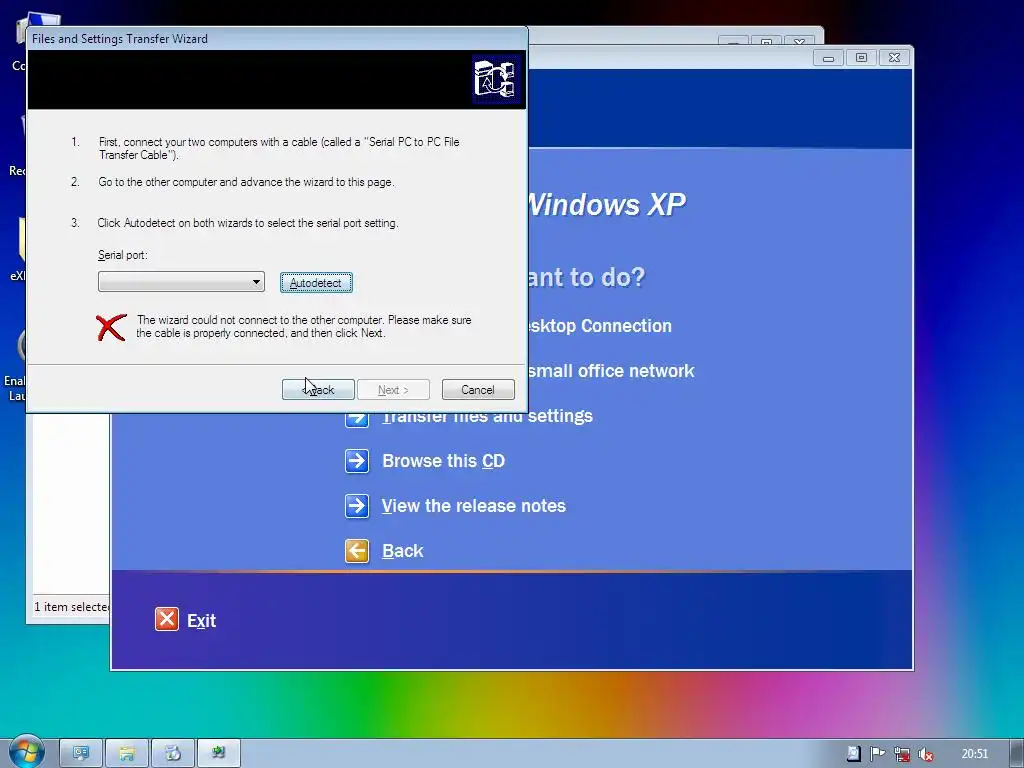Viewport: 1024px width, 768px height.
Task: Click the Show desktop strip beside the clock
Action: pyautogui.click(x=1017, y=754)
